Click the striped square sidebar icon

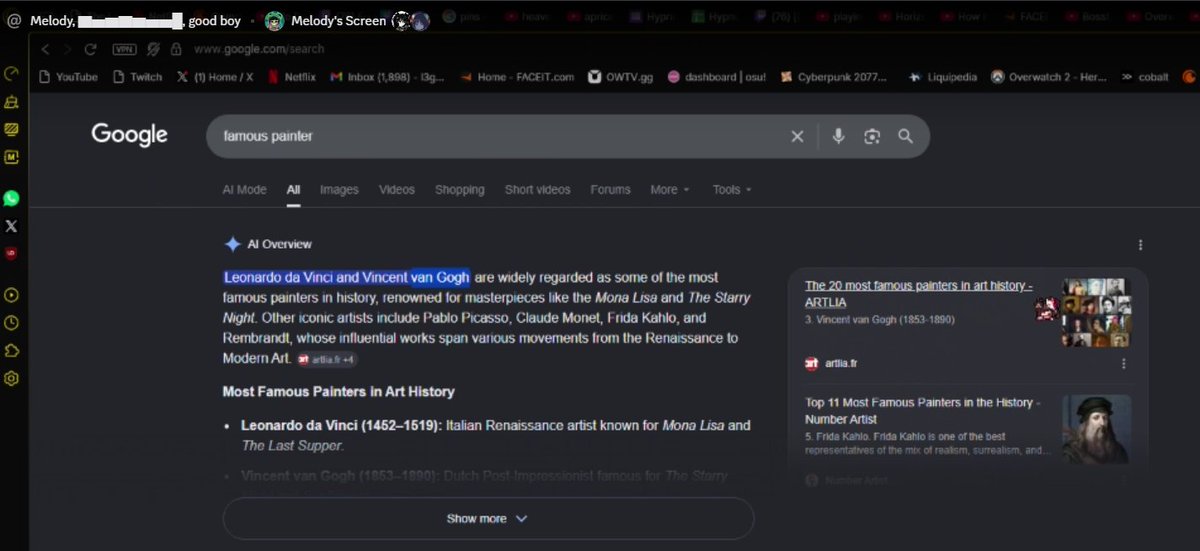pyautogui.click(x=12, y=129)
